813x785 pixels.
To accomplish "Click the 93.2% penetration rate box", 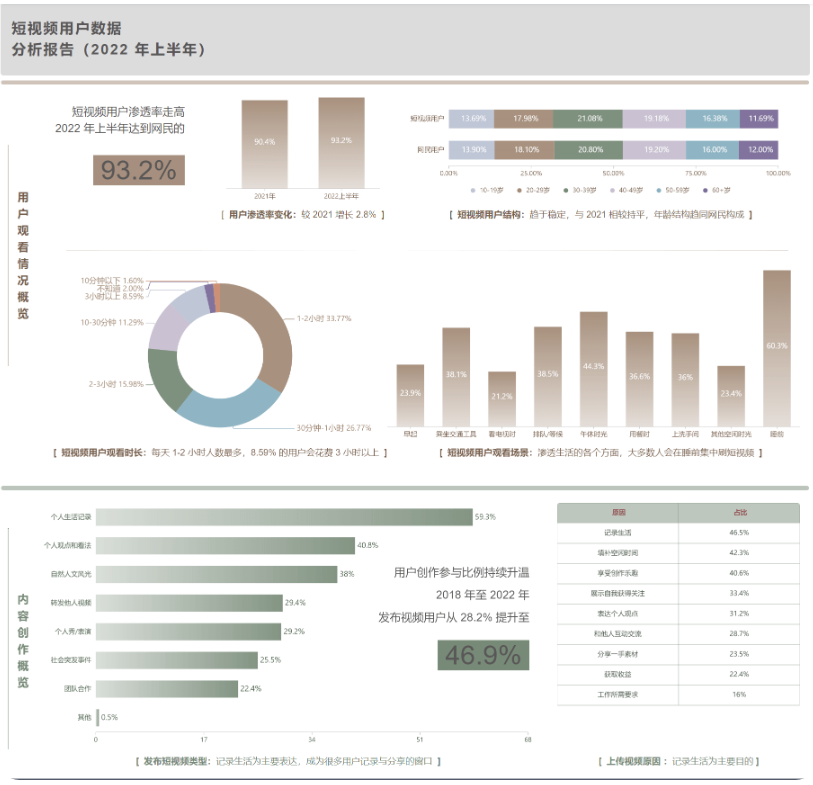I will [139, 170].
